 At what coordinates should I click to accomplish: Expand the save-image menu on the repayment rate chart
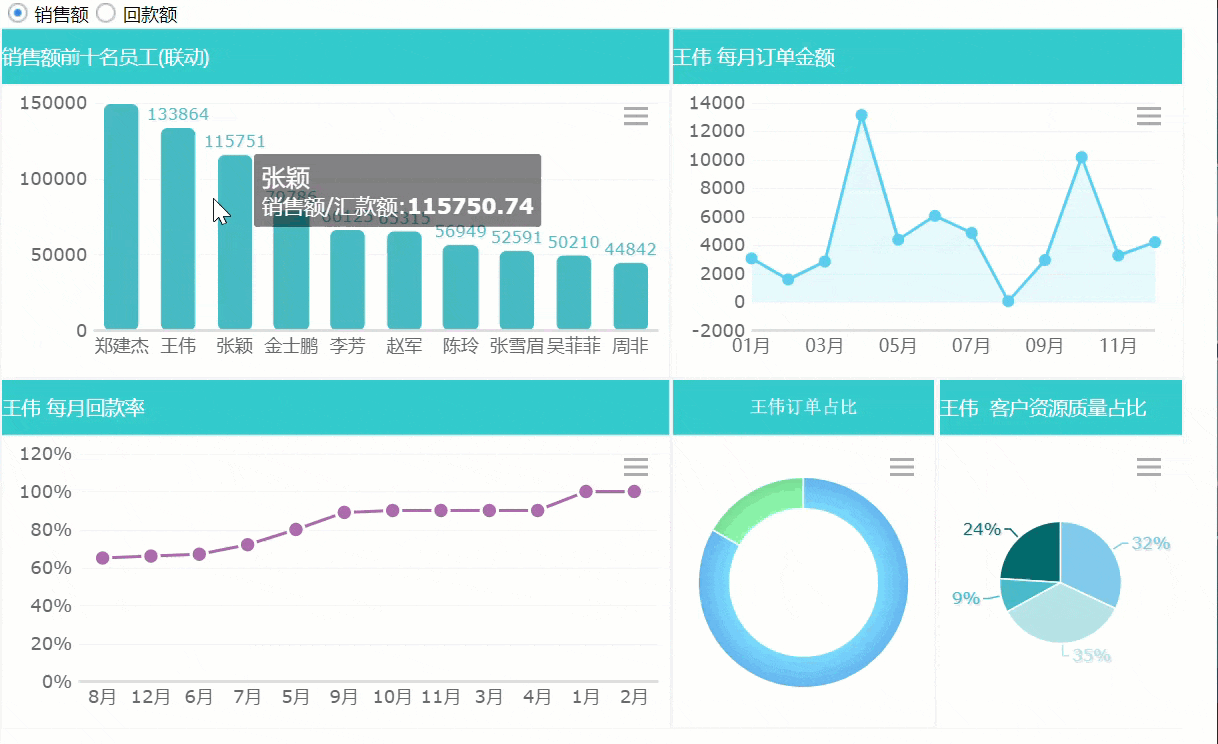click(636, 467)
